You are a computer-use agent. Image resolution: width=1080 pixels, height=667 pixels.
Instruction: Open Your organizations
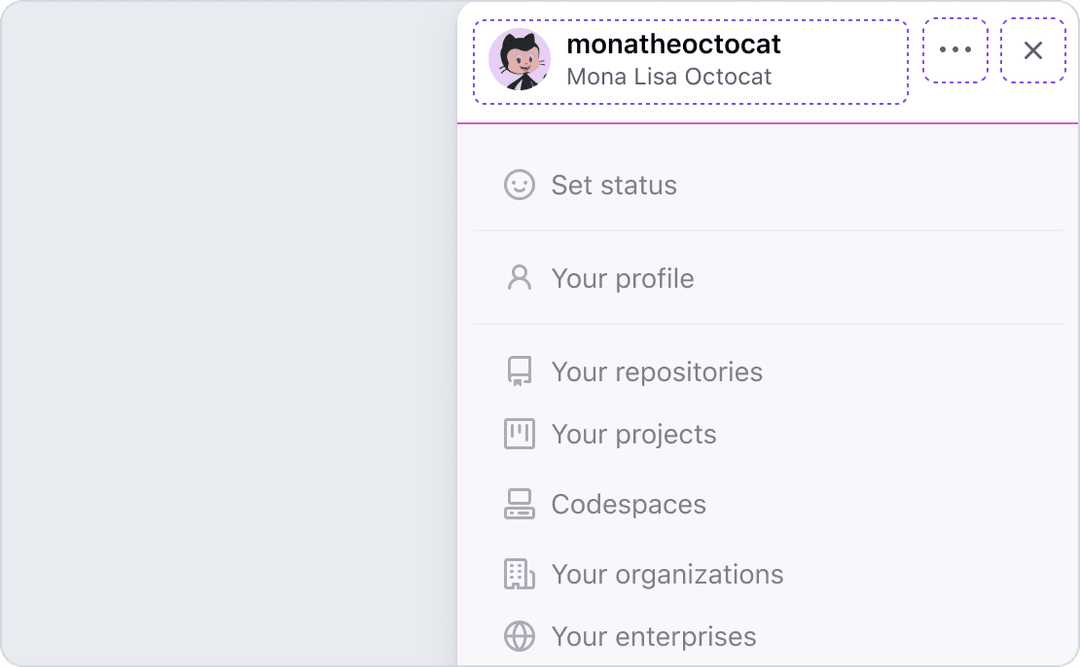click(x=667, y=574)
